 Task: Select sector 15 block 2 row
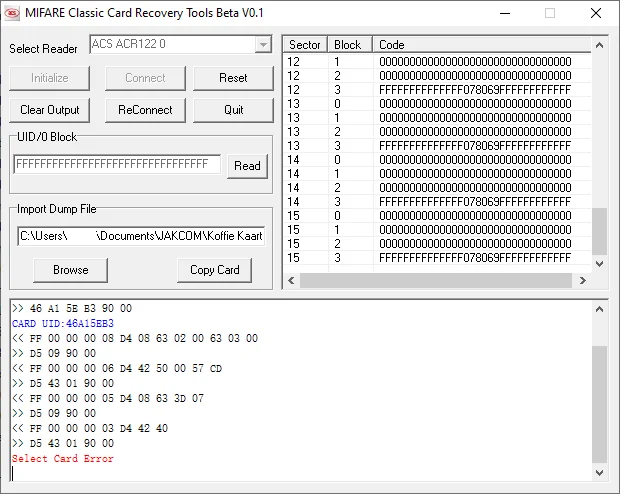pos(437,244)
